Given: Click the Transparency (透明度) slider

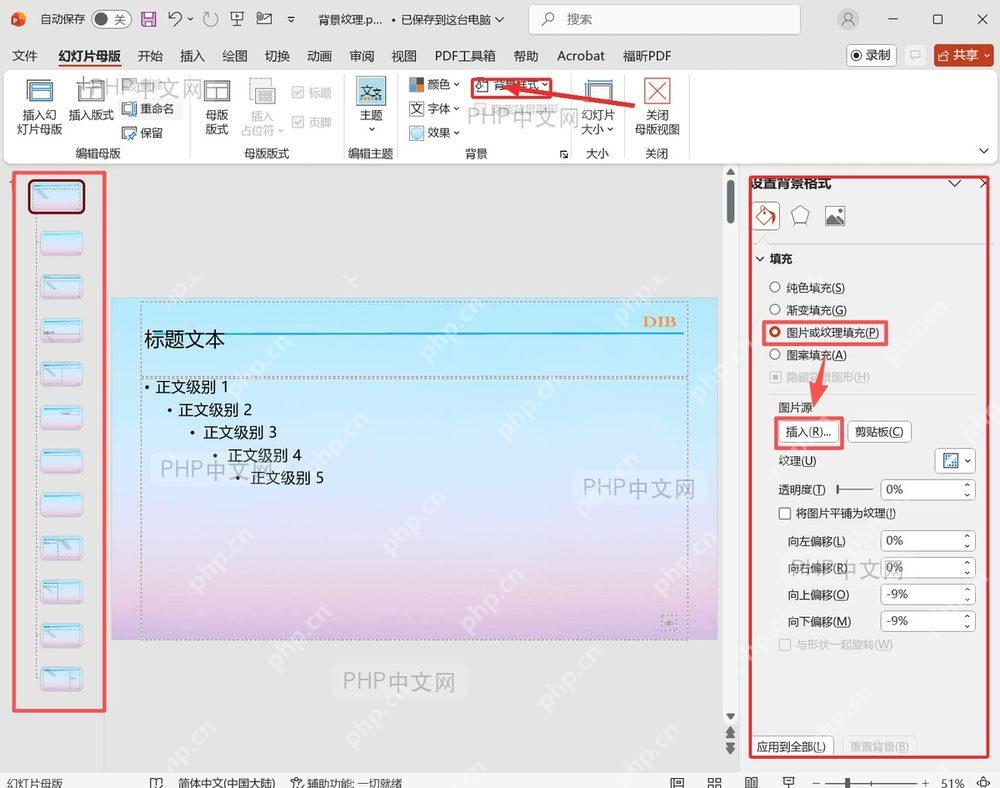Looking at the screenshot, I should click(x=855, y=490).
